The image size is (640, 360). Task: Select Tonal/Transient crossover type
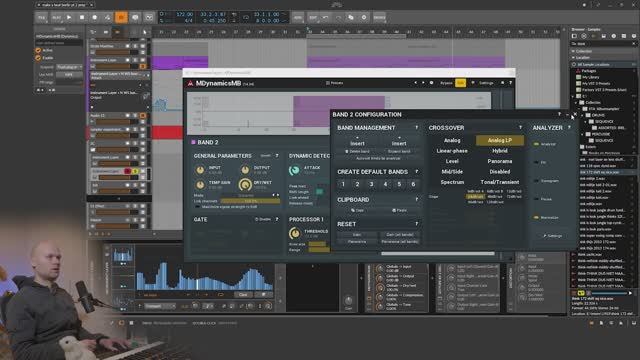[500, 182]
